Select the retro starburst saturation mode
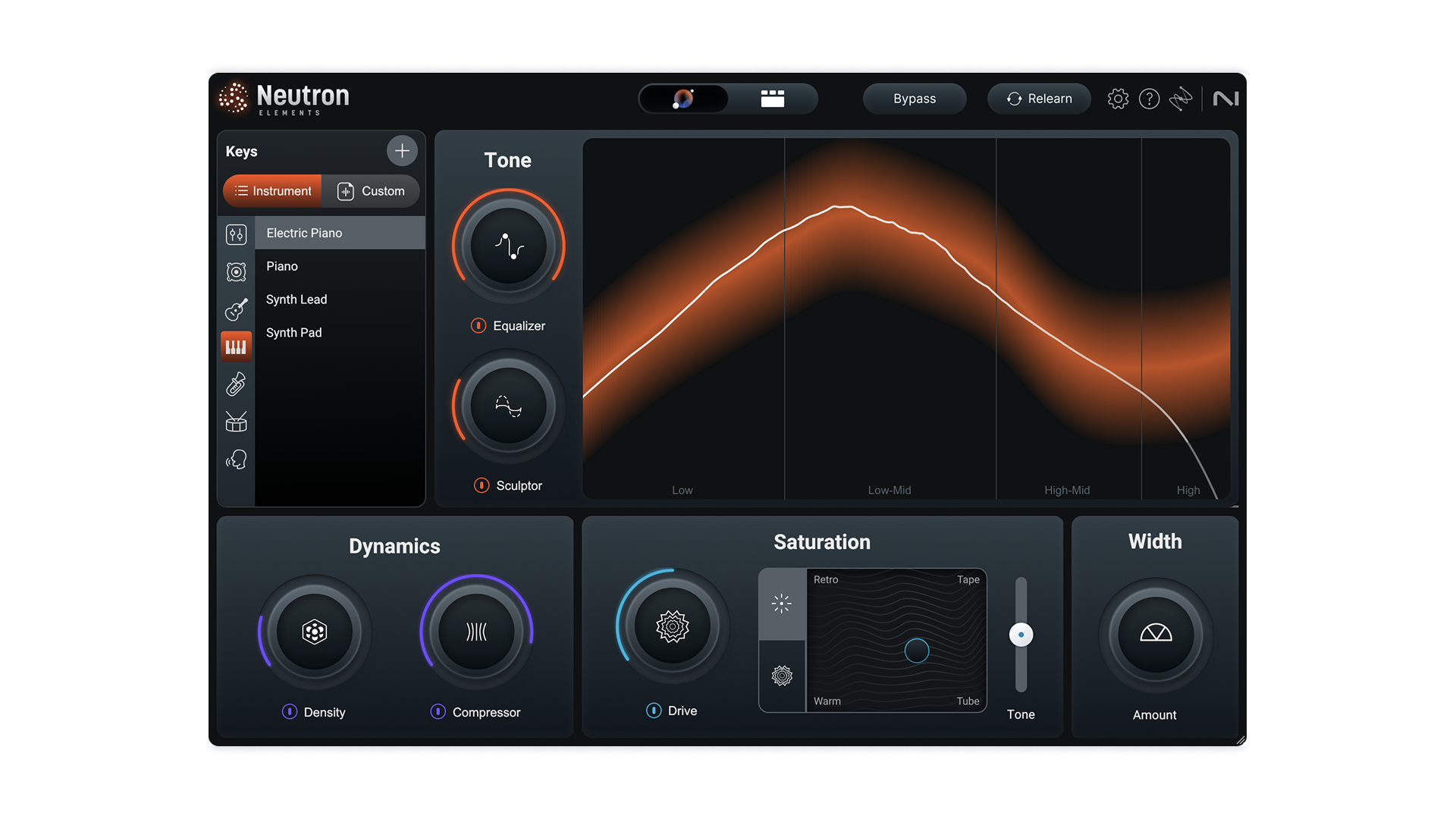The image size is (1456, 819). [782, 604]
